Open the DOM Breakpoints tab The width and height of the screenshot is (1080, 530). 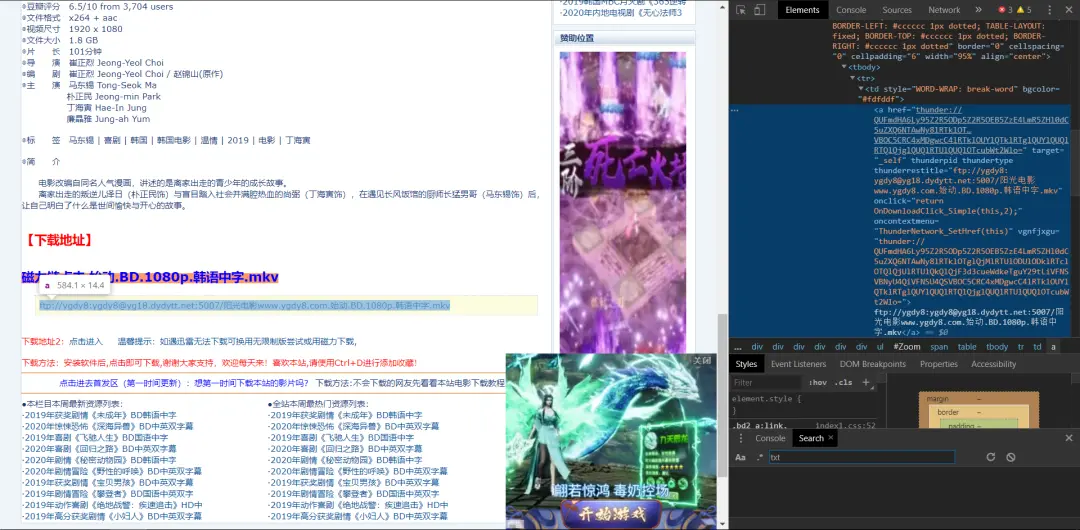pos(873,364)
